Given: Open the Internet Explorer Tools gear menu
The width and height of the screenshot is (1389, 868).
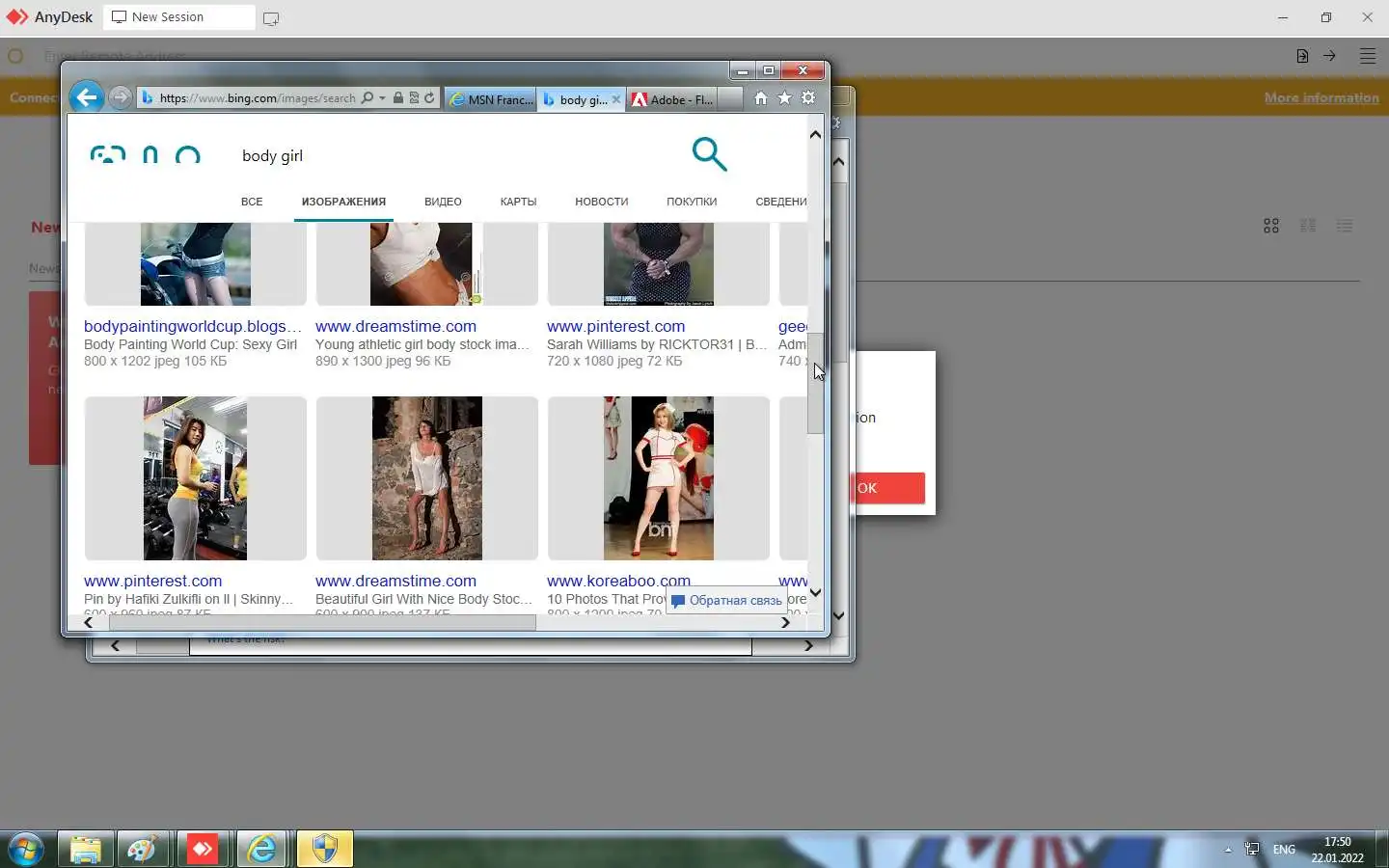Looking at the screenshot, I should coord(808,98).
